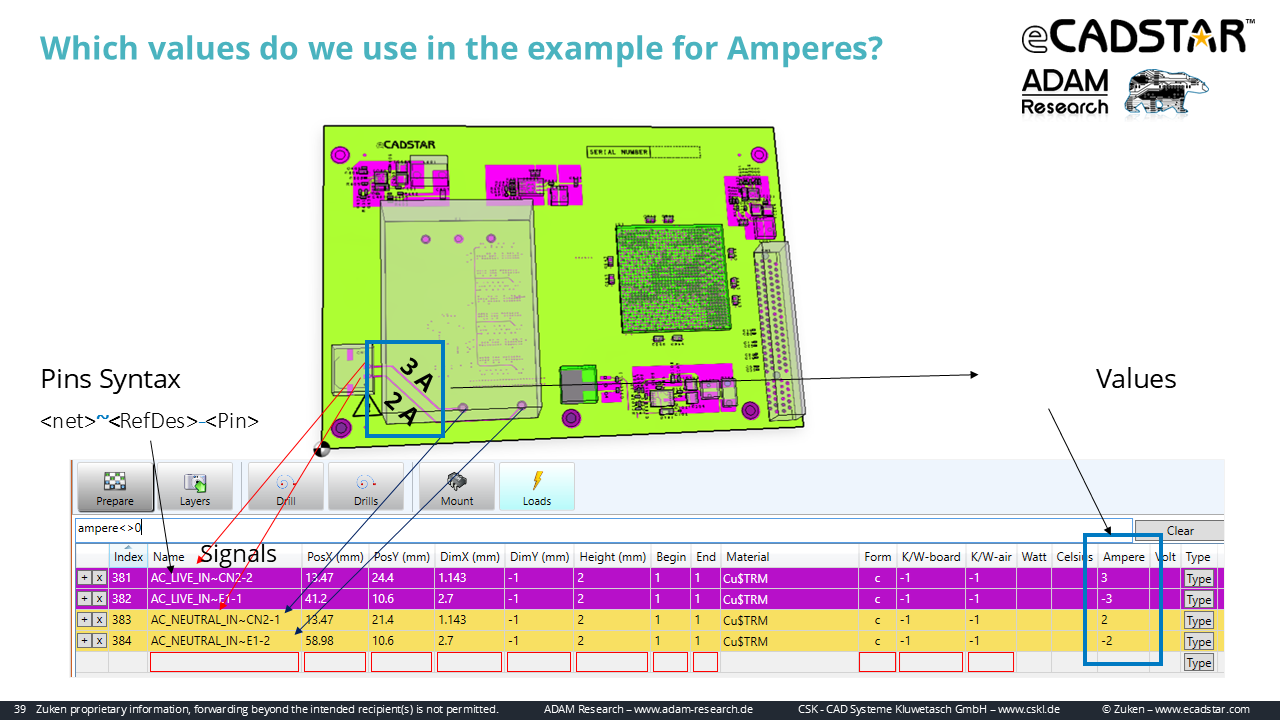Sort by the Height (mm) column header
The image size is (1280, 720).
tap(613, 557)
